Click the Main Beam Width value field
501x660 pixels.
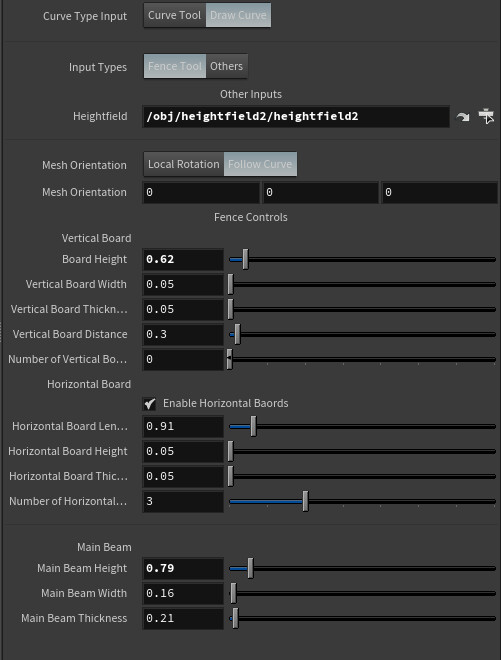[183, 593]
